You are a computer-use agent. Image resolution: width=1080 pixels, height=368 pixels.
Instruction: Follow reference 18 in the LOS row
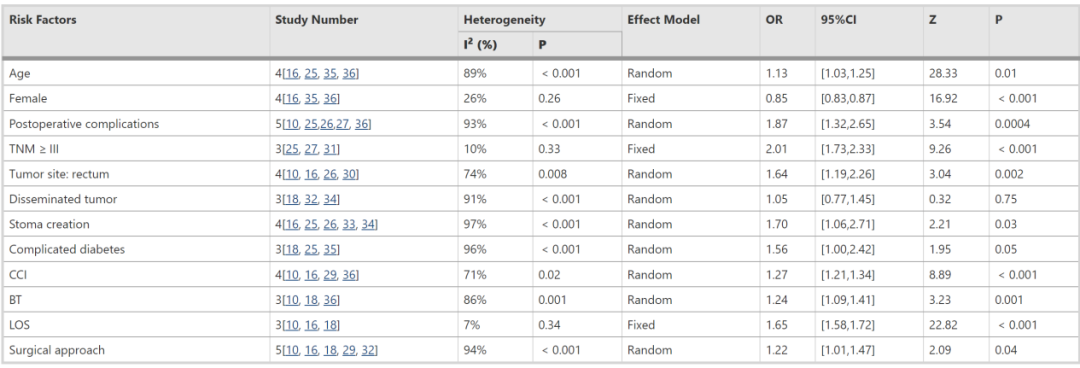(329, 325)
